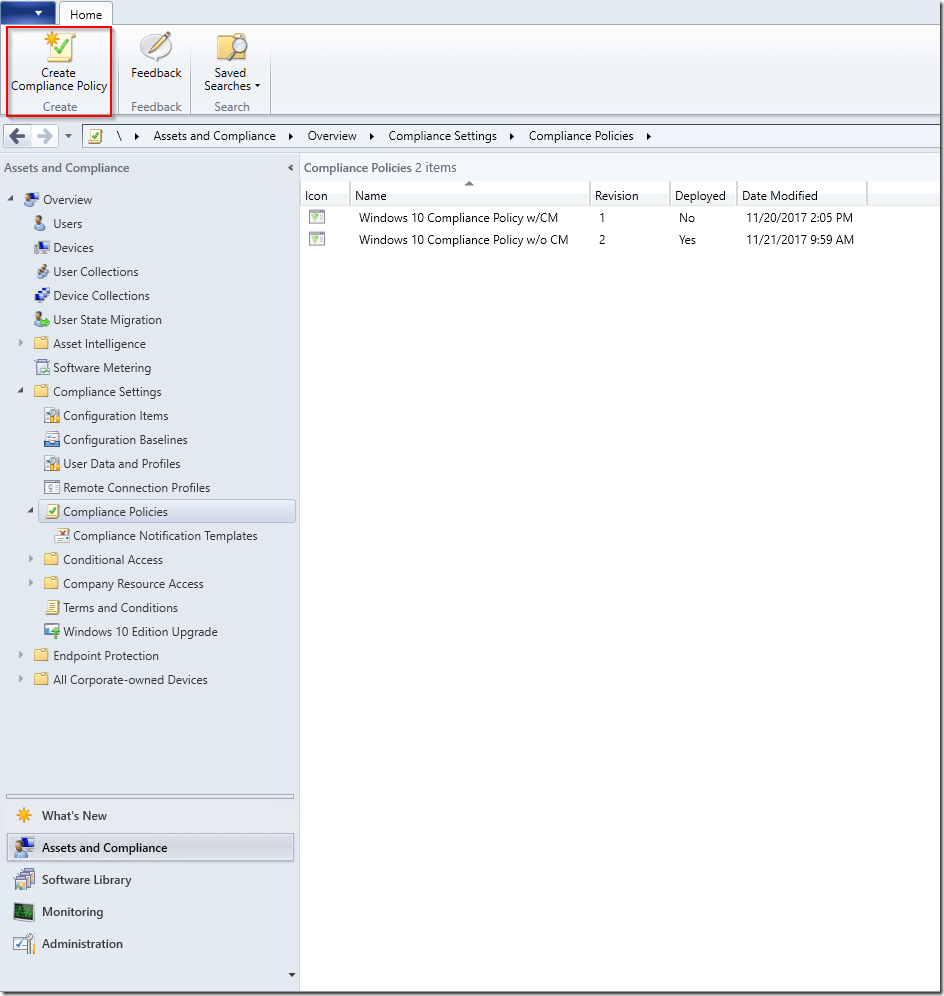The image size is (944, 996).
Task: Click the back navigation arrow
Action: point(18,136)
